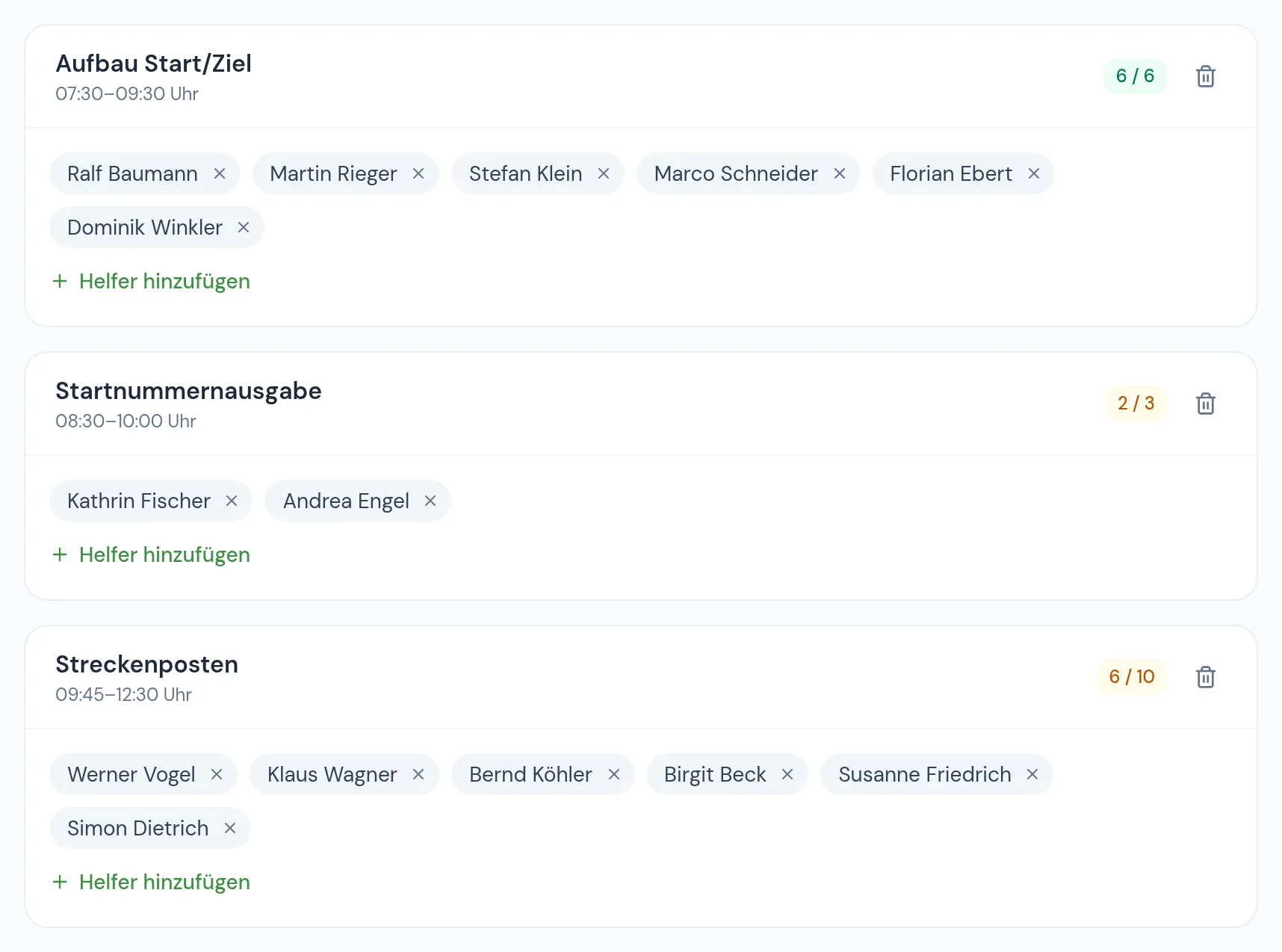Remove Dominik Winkler chip
Screen dimensions: 1282x952
pyautogui.click(x=244, y=227)
